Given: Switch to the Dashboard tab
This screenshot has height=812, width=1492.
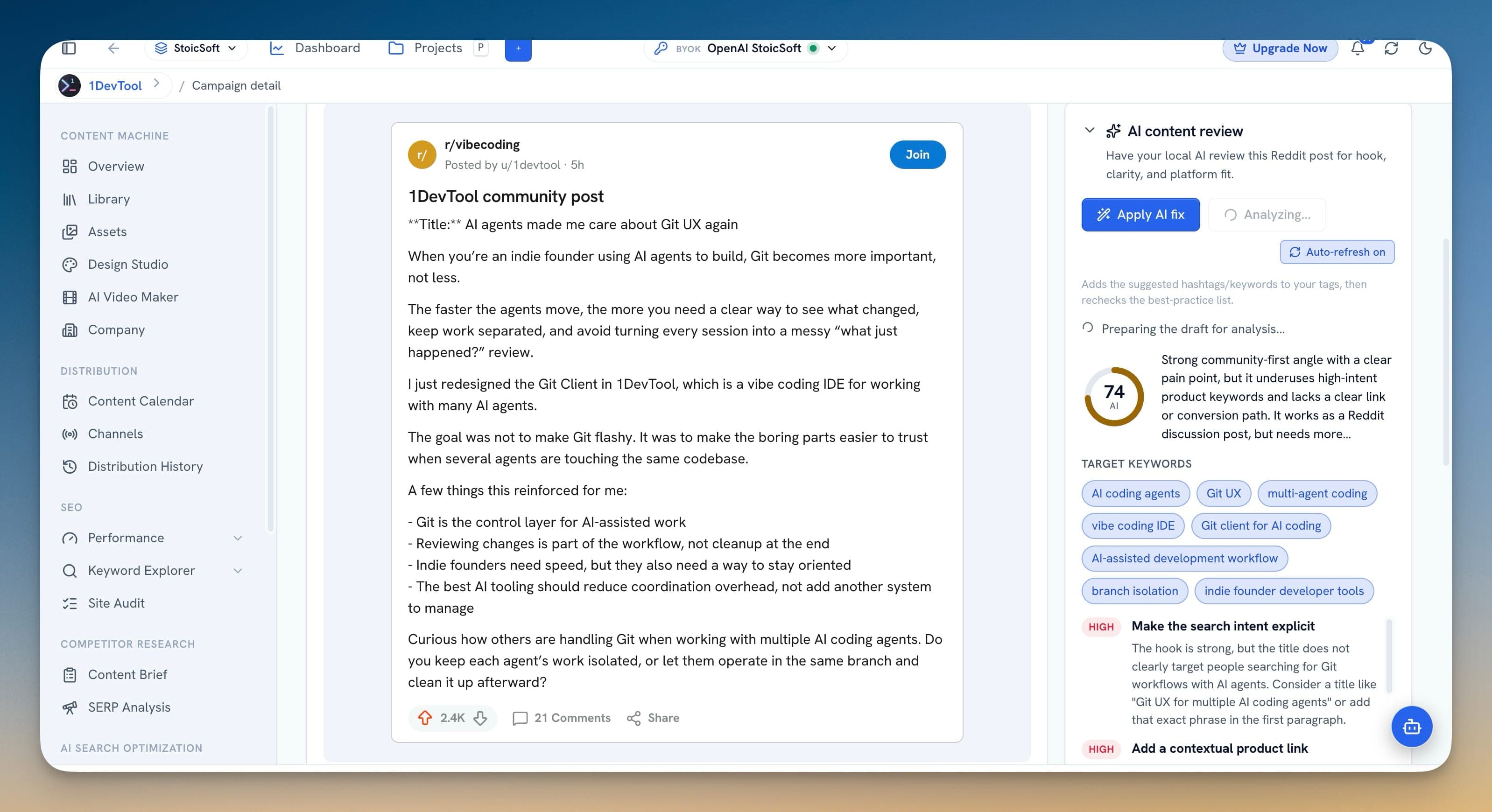Looking at the screenshot, I should click(x=315, y=48).
